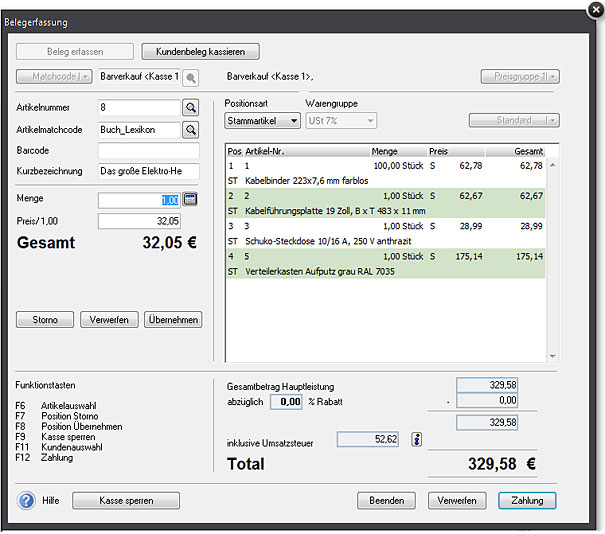Open article number search magnifier
The image size is (605, 534).
(191, 108)
